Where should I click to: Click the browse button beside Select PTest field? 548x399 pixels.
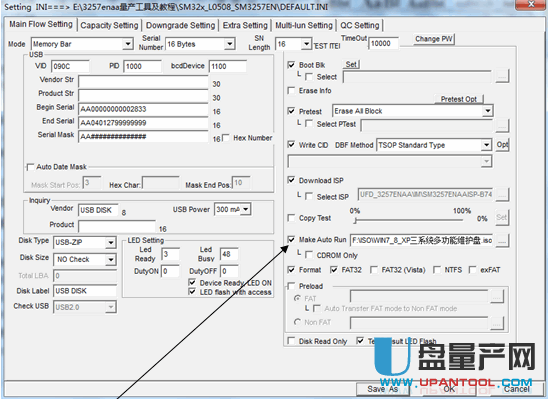pyautogui.click(x=502, y=125)
